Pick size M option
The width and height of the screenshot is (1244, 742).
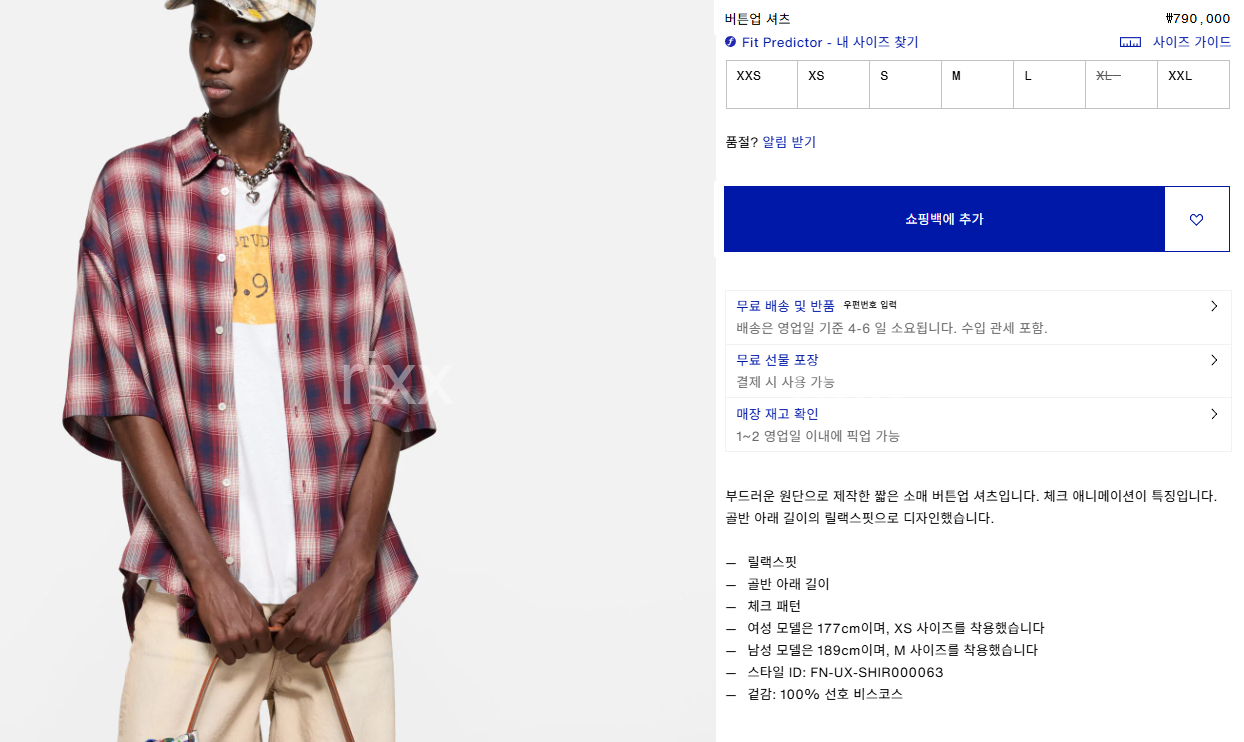pyautogui.click(x=978, y=84)
